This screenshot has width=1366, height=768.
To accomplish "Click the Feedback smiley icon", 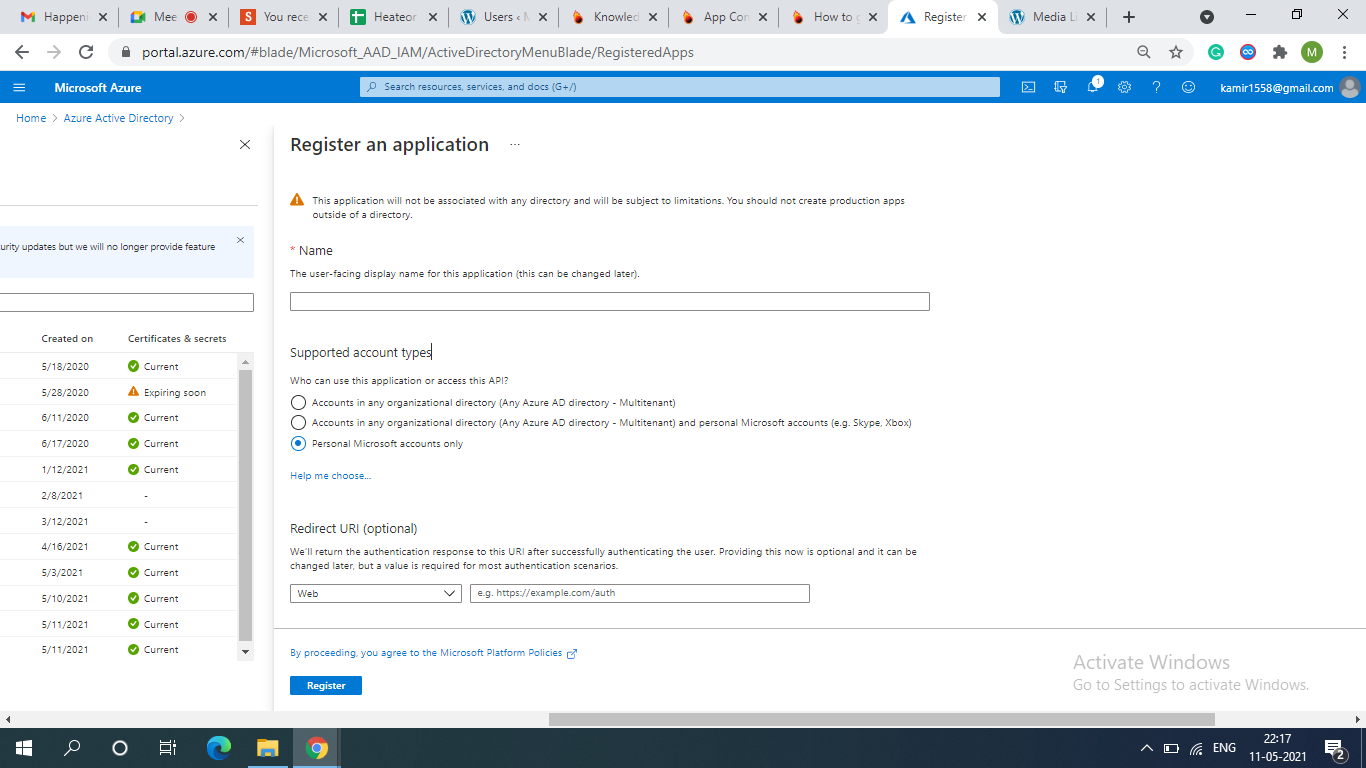I will click(1189, 87).
